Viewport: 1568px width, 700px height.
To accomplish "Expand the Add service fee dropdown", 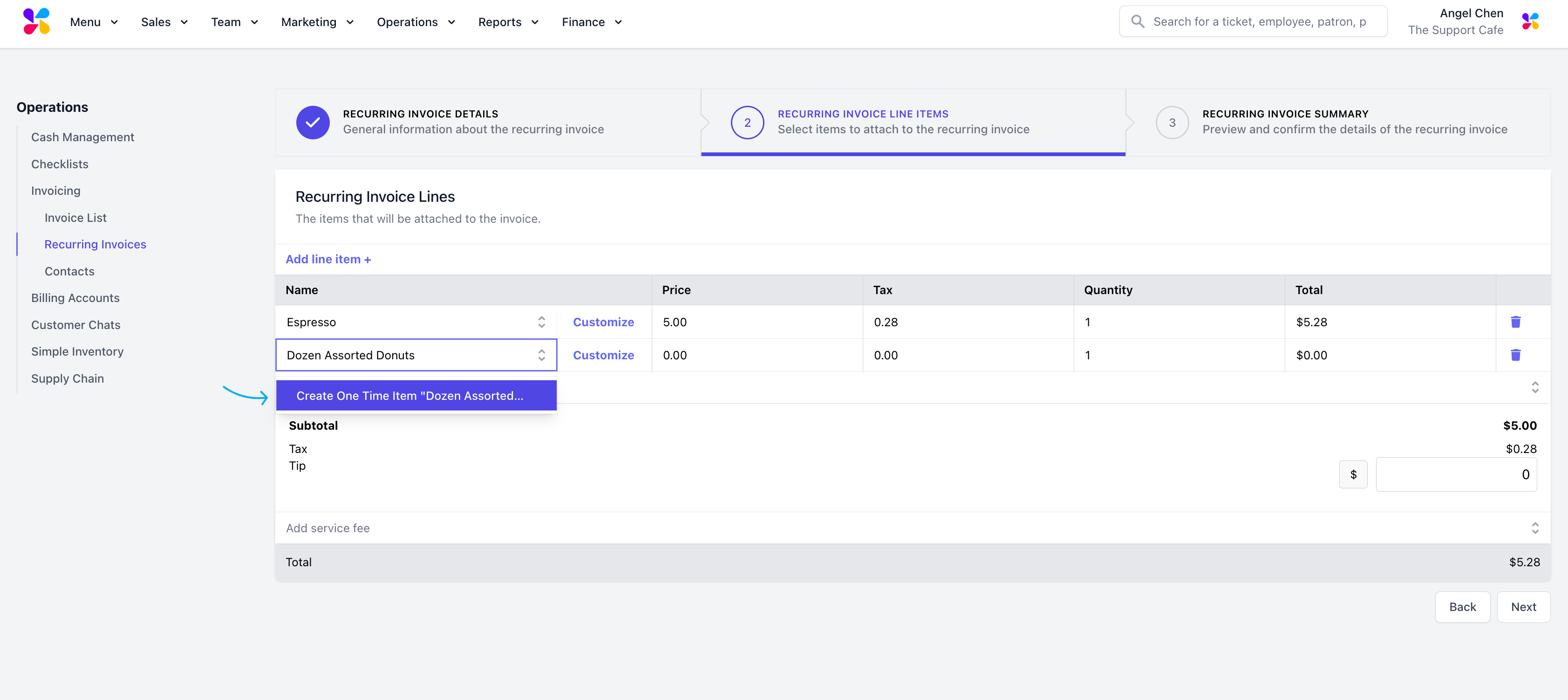I will (x=1534, y=528).
